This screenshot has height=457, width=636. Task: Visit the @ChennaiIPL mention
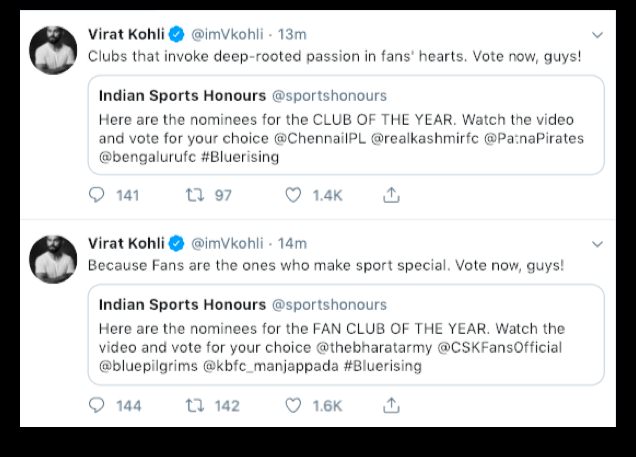pyautogui.click(x=320, y=138)
